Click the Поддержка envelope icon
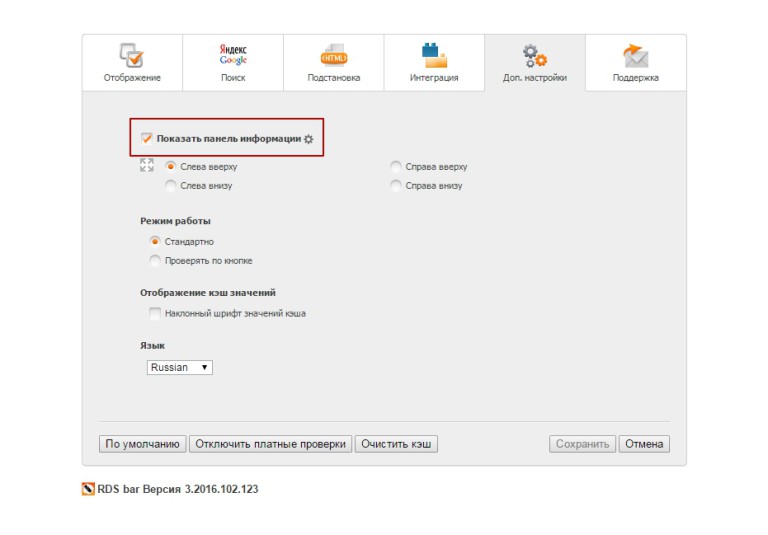The width and height of the screenshot is (768, 535). [x=636, y=55]
